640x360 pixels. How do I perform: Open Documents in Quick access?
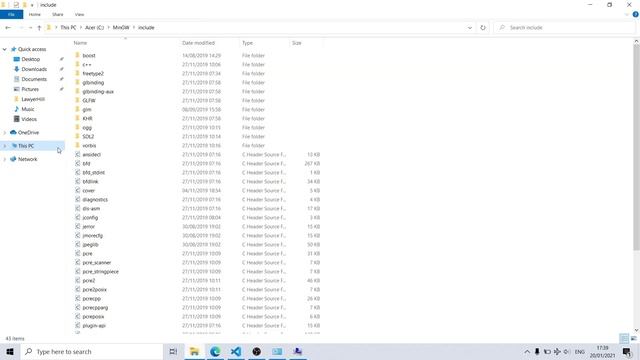pos(34,79)
